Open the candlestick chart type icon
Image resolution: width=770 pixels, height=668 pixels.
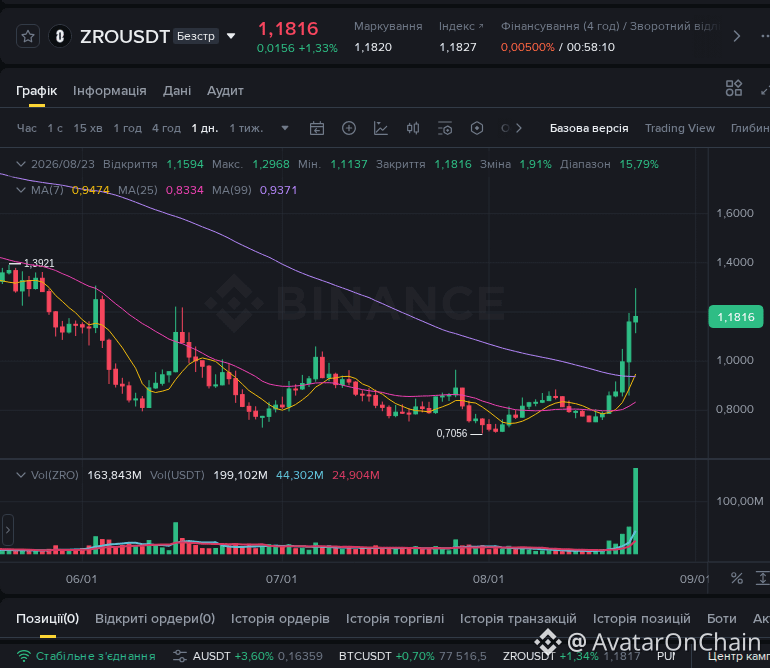[413, 129]
